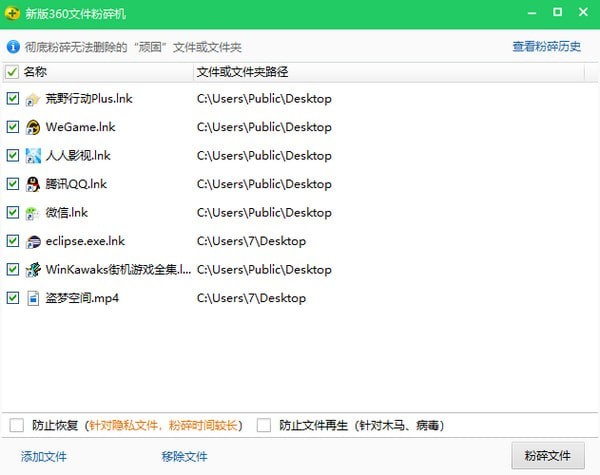
Task: Uncheck the 盗梦空间.mp4 checkbox
Action: pos(13,297)
